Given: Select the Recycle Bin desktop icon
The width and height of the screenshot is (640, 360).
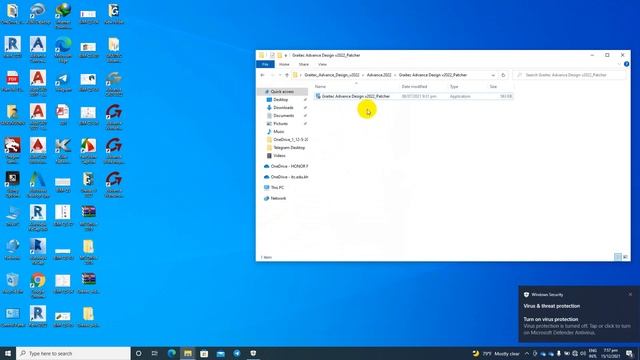Looking at the screenshot, I should coord(12,284).
